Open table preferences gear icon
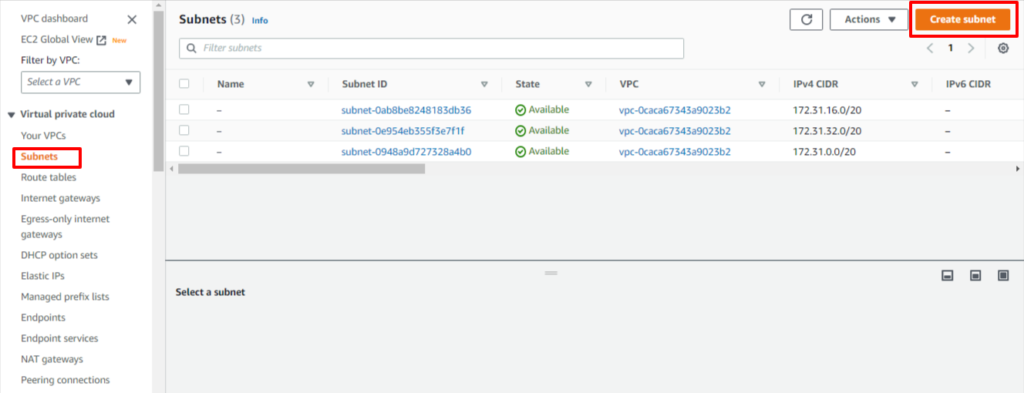 click(1004, 48)
